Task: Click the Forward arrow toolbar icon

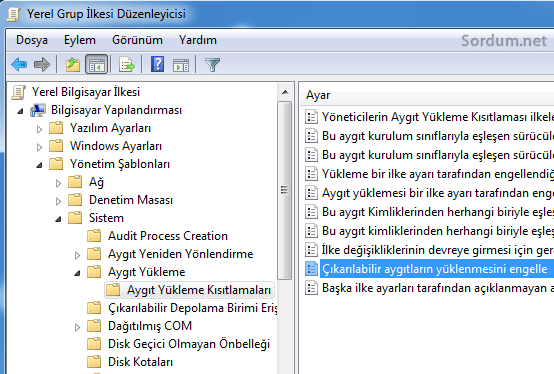Action: 42,65
